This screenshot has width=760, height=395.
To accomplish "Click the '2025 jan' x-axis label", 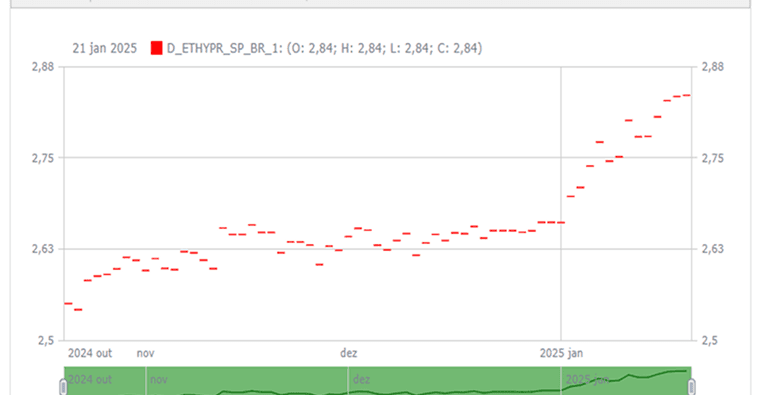I will (561, 353).
